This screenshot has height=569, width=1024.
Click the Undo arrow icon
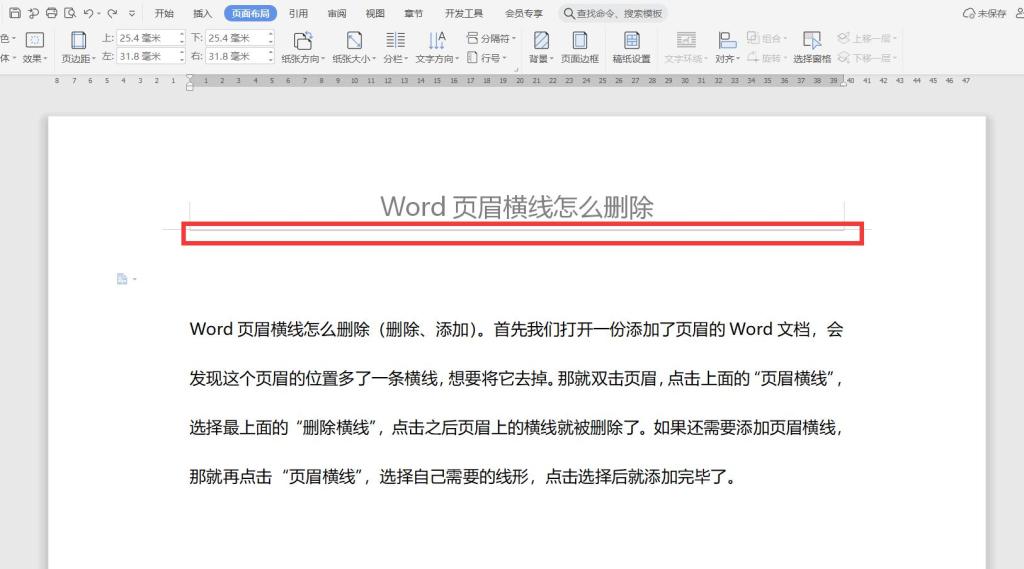(x=88, y=13)
